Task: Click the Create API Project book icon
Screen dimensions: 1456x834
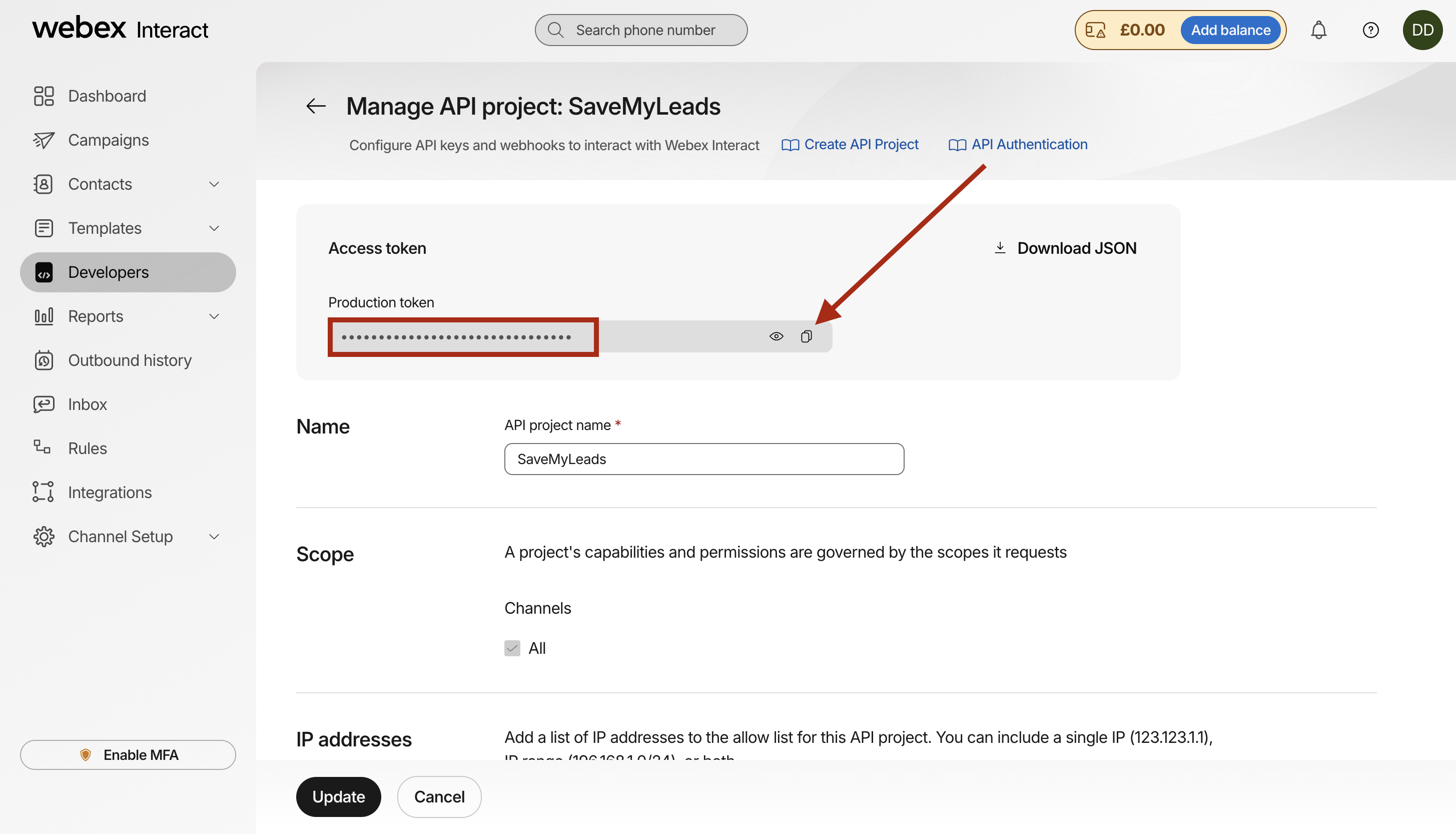Action: pyautogui.click(x=790, y=145)
